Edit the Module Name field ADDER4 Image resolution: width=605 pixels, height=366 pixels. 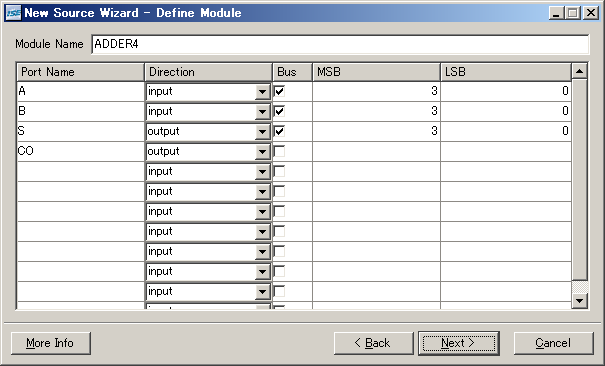pyautogui.click(x=340, y=44)
